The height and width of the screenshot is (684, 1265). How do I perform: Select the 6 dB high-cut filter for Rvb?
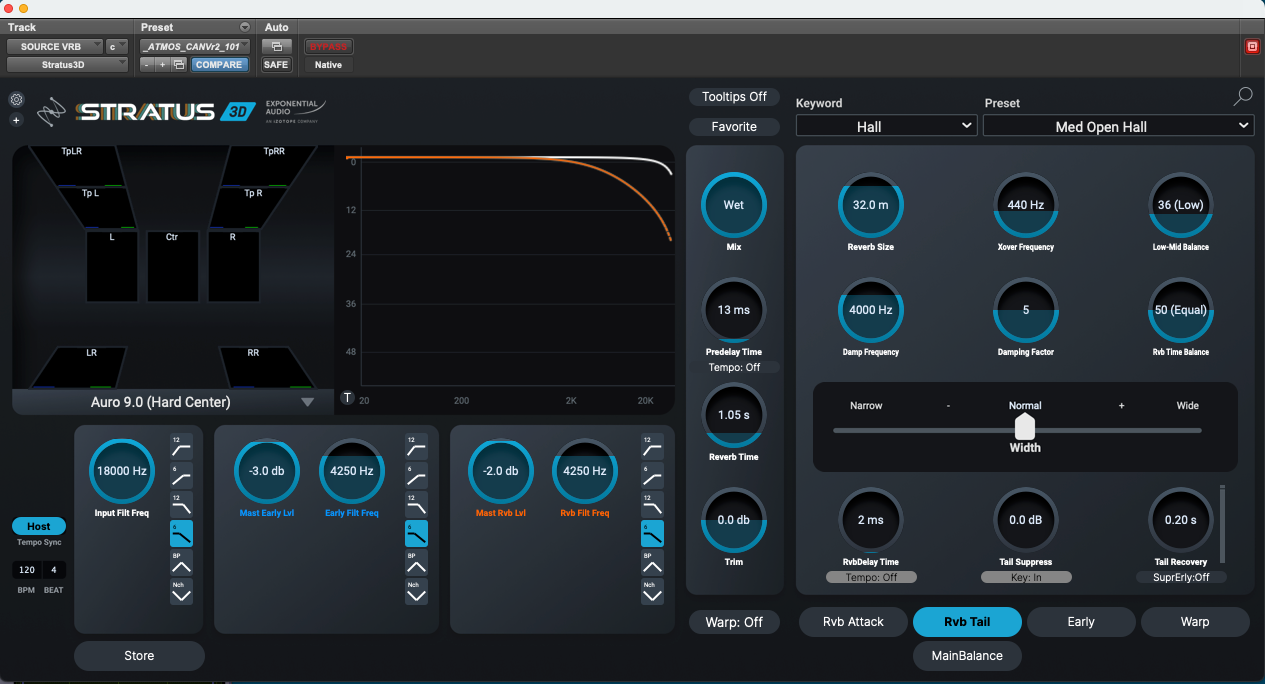(x=652, y=533)
